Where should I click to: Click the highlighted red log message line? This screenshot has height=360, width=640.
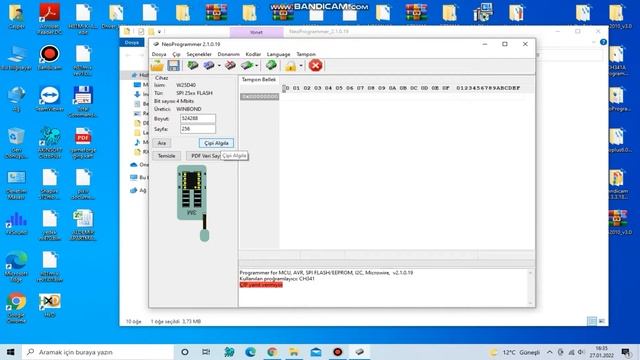pos(261,285)
